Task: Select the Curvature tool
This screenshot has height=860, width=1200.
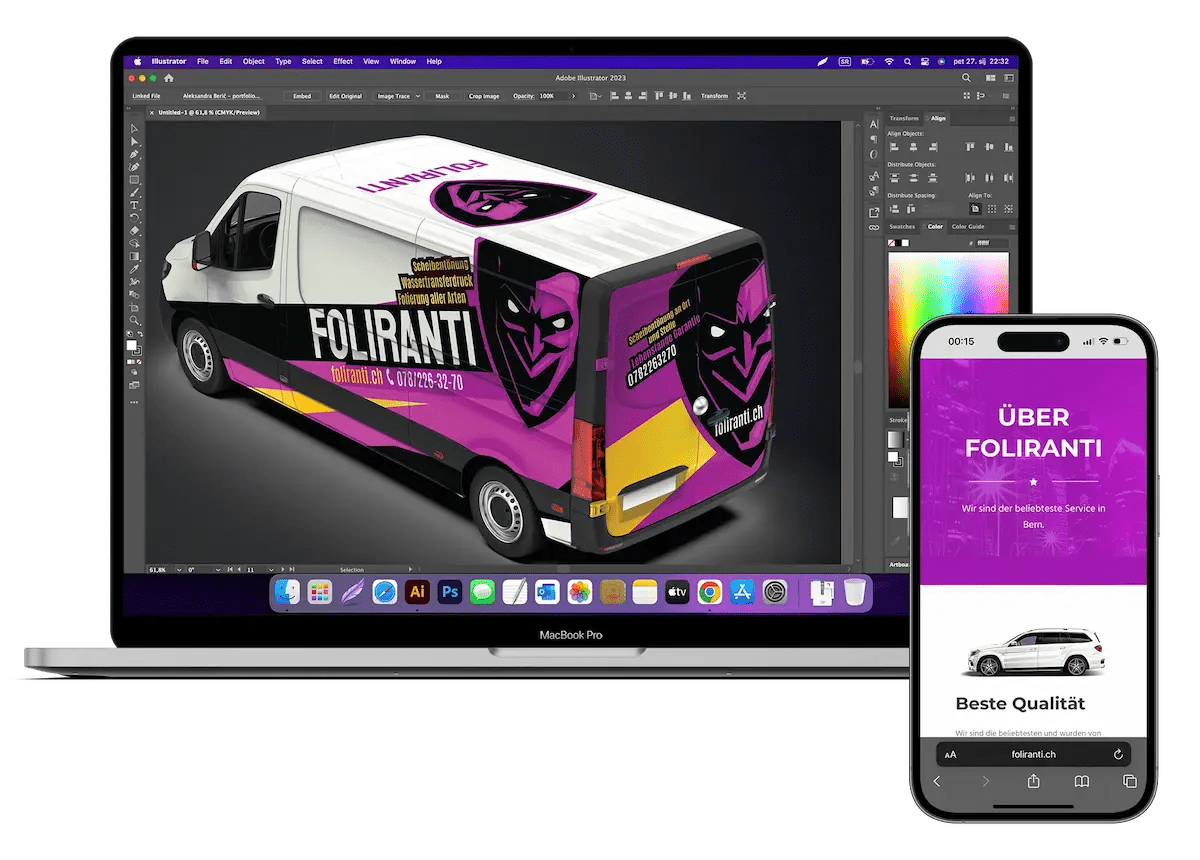Action: pos(134,167)
